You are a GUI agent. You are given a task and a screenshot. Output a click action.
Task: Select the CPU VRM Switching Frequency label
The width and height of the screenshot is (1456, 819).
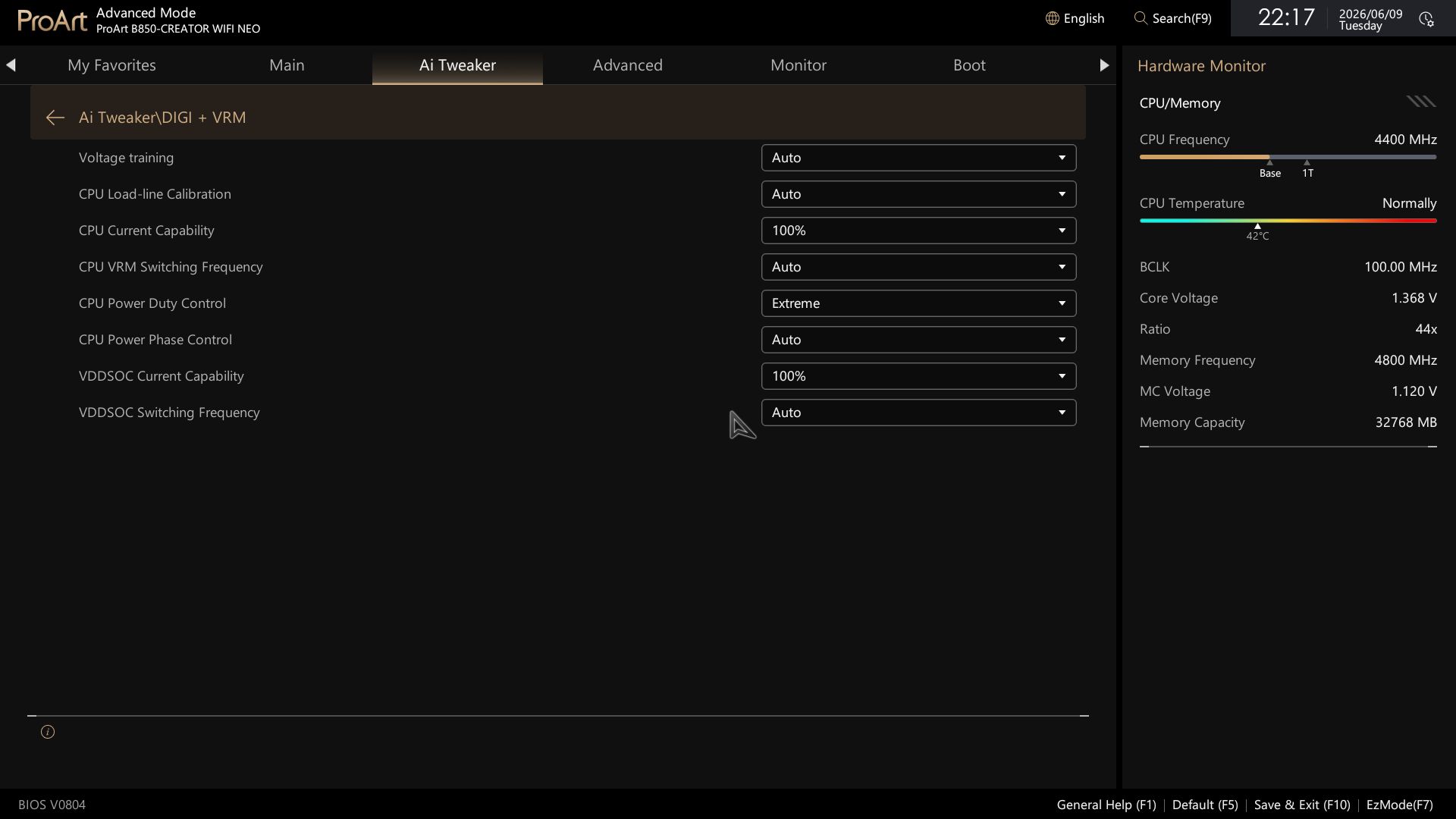pyautogui.click(x=171, y=267)
